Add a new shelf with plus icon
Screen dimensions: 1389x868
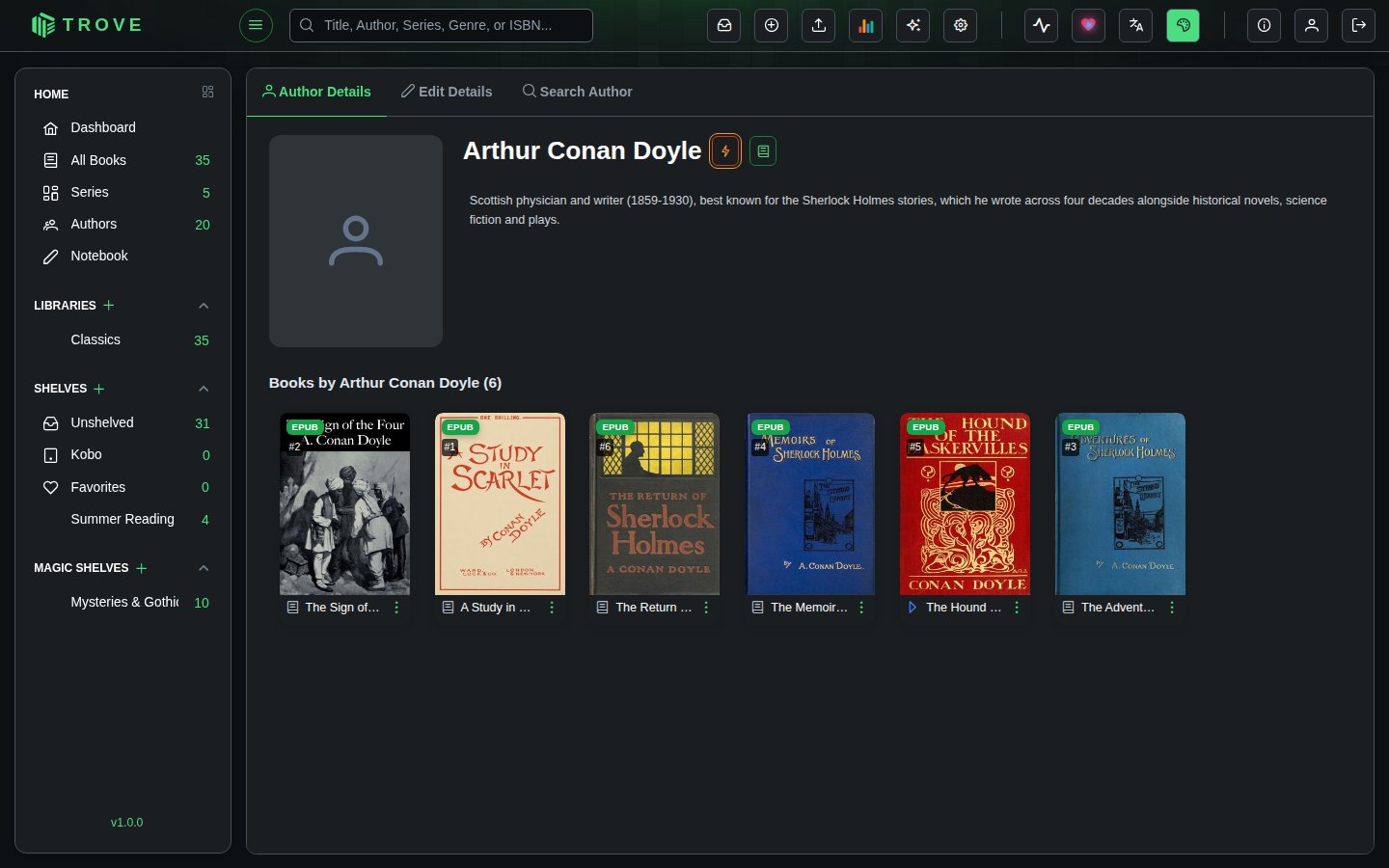(x=99, y=389)
